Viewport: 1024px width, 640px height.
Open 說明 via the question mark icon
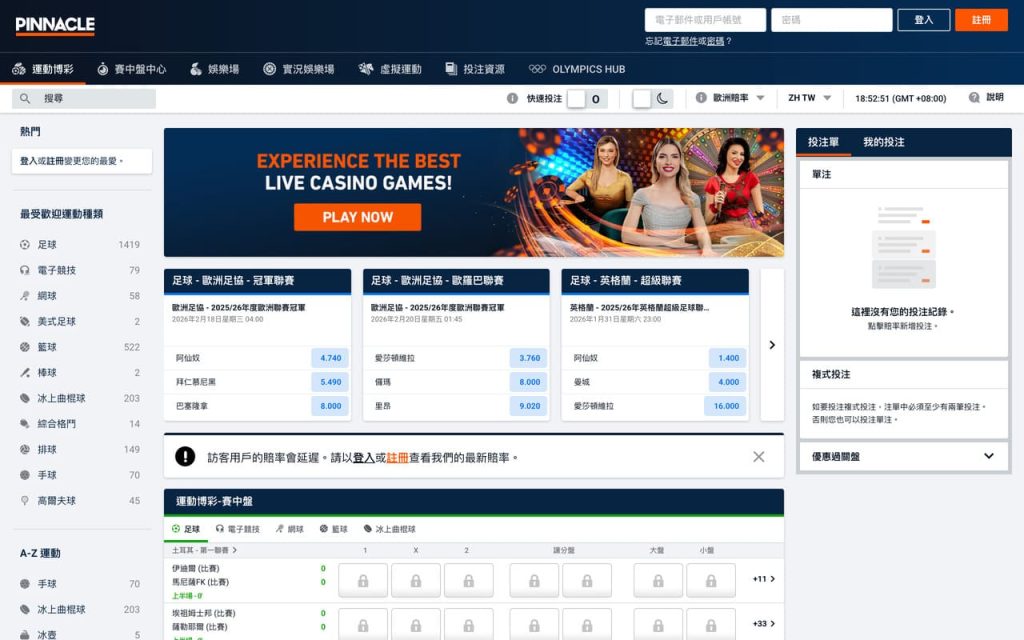[972, 99]
